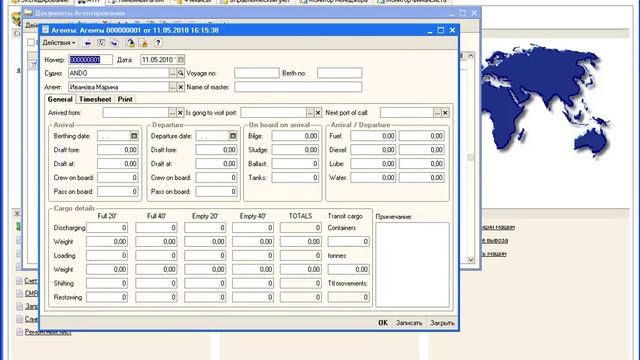Switch to the Timesheet tab
This screenshot has height=360, width=640.
(95, 99)
